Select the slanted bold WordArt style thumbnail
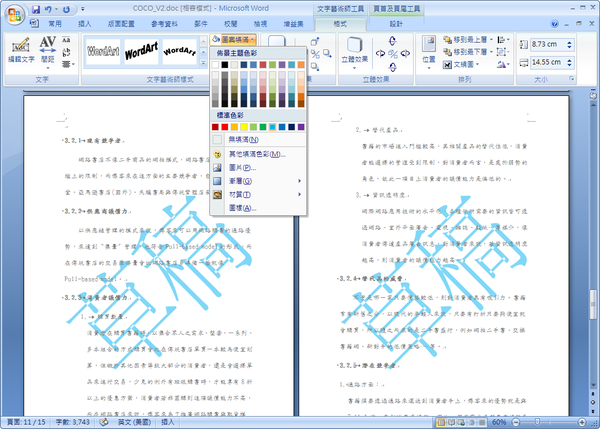Screen dimensions: 600x429 coord(141,51)
